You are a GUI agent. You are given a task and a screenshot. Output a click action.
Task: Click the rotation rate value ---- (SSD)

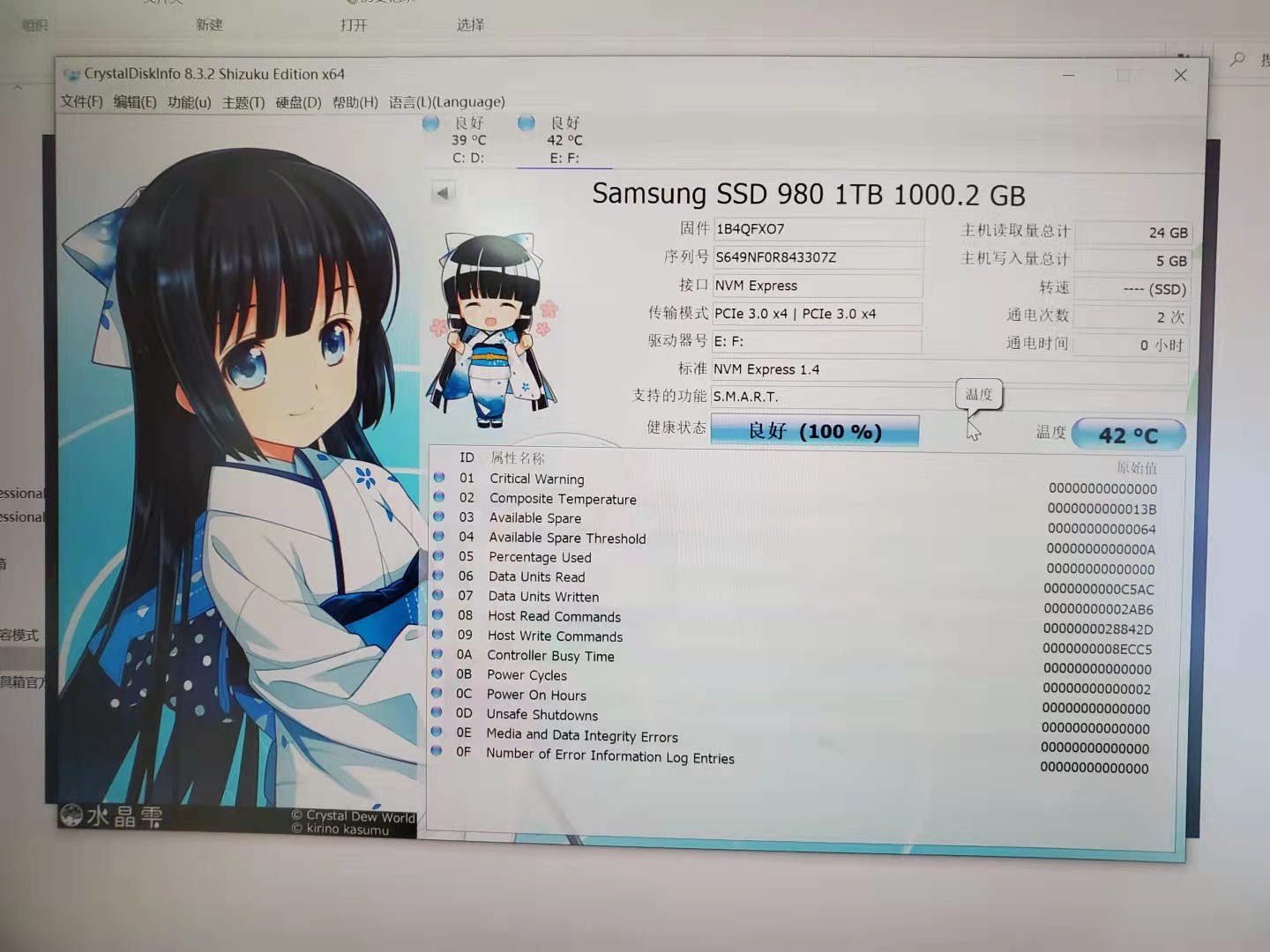(x=1132, y=289)
